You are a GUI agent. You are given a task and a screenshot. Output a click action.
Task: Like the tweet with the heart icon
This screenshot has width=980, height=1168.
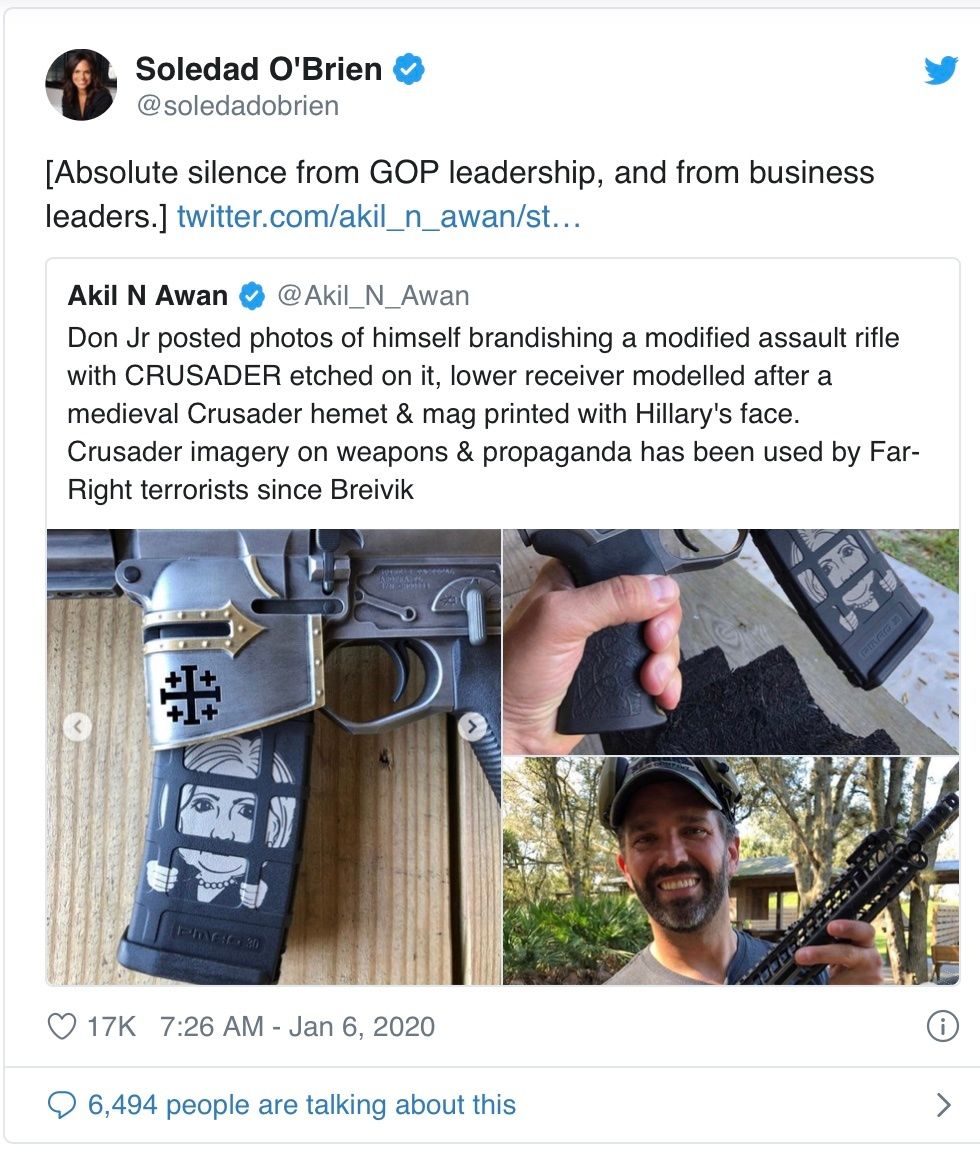62,1027
